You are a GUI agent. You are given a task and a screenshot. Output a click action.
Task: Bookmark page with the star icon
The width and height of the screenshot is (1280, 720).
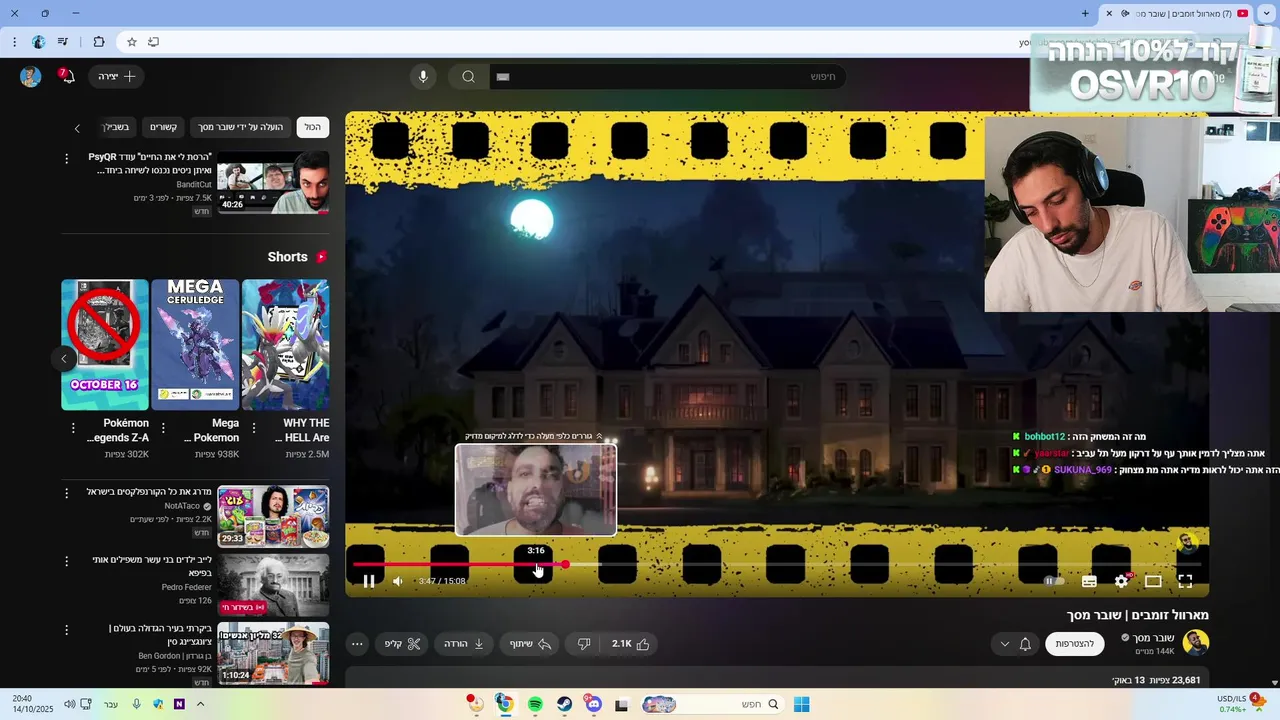pyautogui.click(x=132, y=42)
